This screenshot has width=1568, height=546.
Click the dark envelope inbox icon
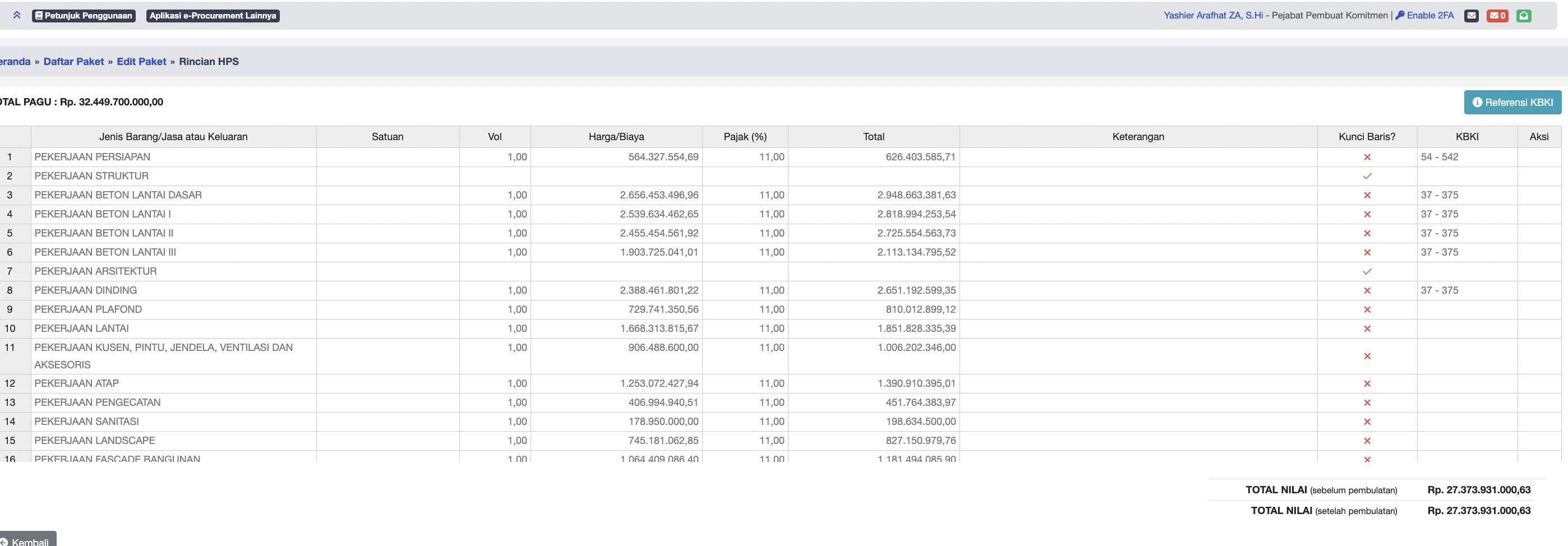[1471, 16]
